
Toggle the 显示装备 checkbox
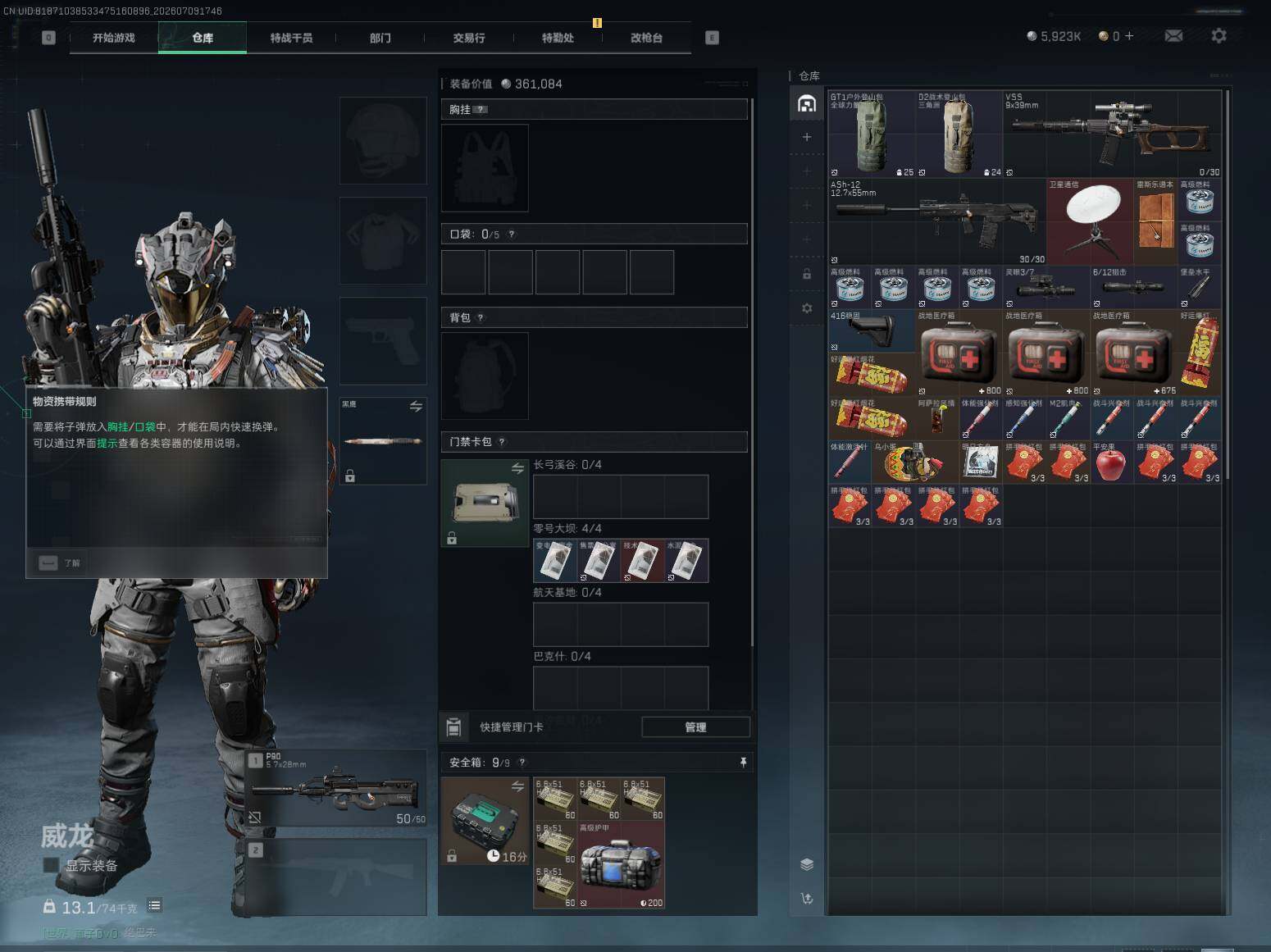click(51, 865)
